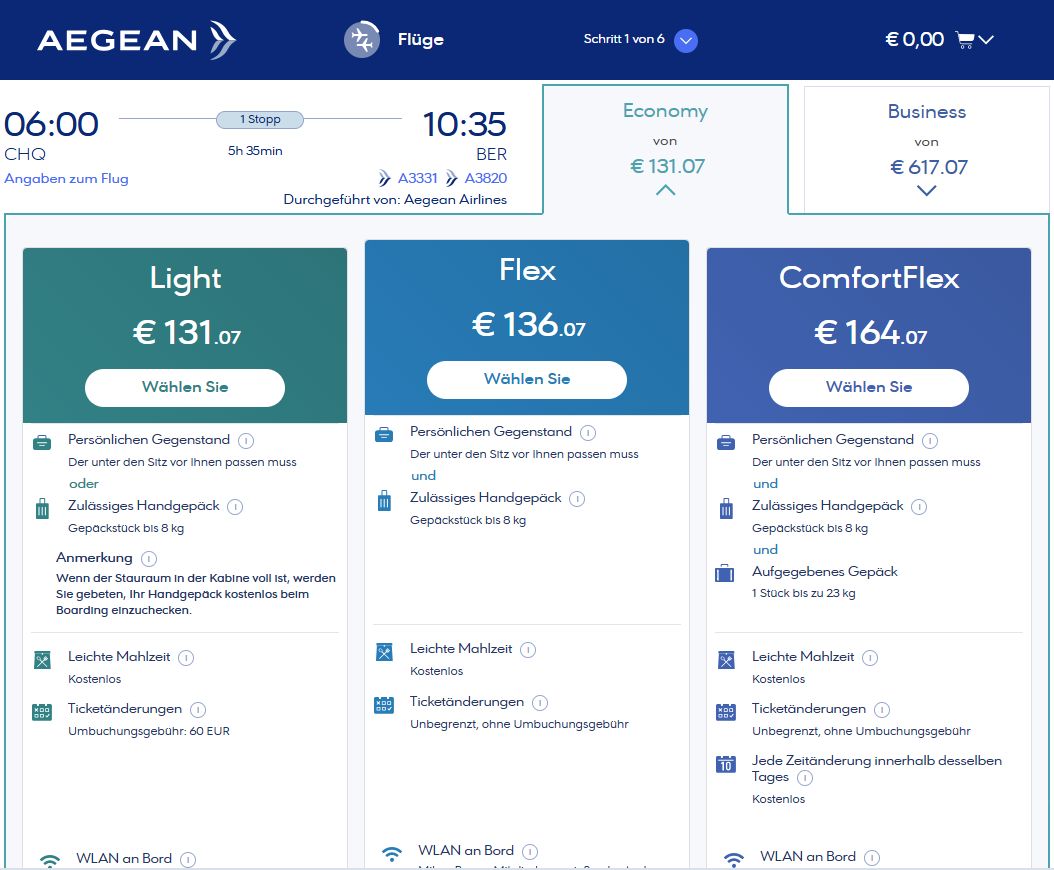Expand the Schritt 1 von 6 dropdown
The width and height of the screenshot is (1054, 870).
pyautogui.click(x=685, y=40)
